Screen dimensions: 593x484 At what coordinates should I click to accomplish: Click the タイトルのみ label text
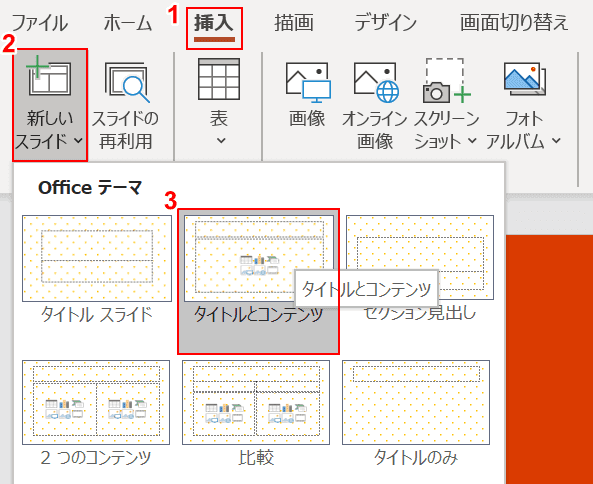(416, 458)
